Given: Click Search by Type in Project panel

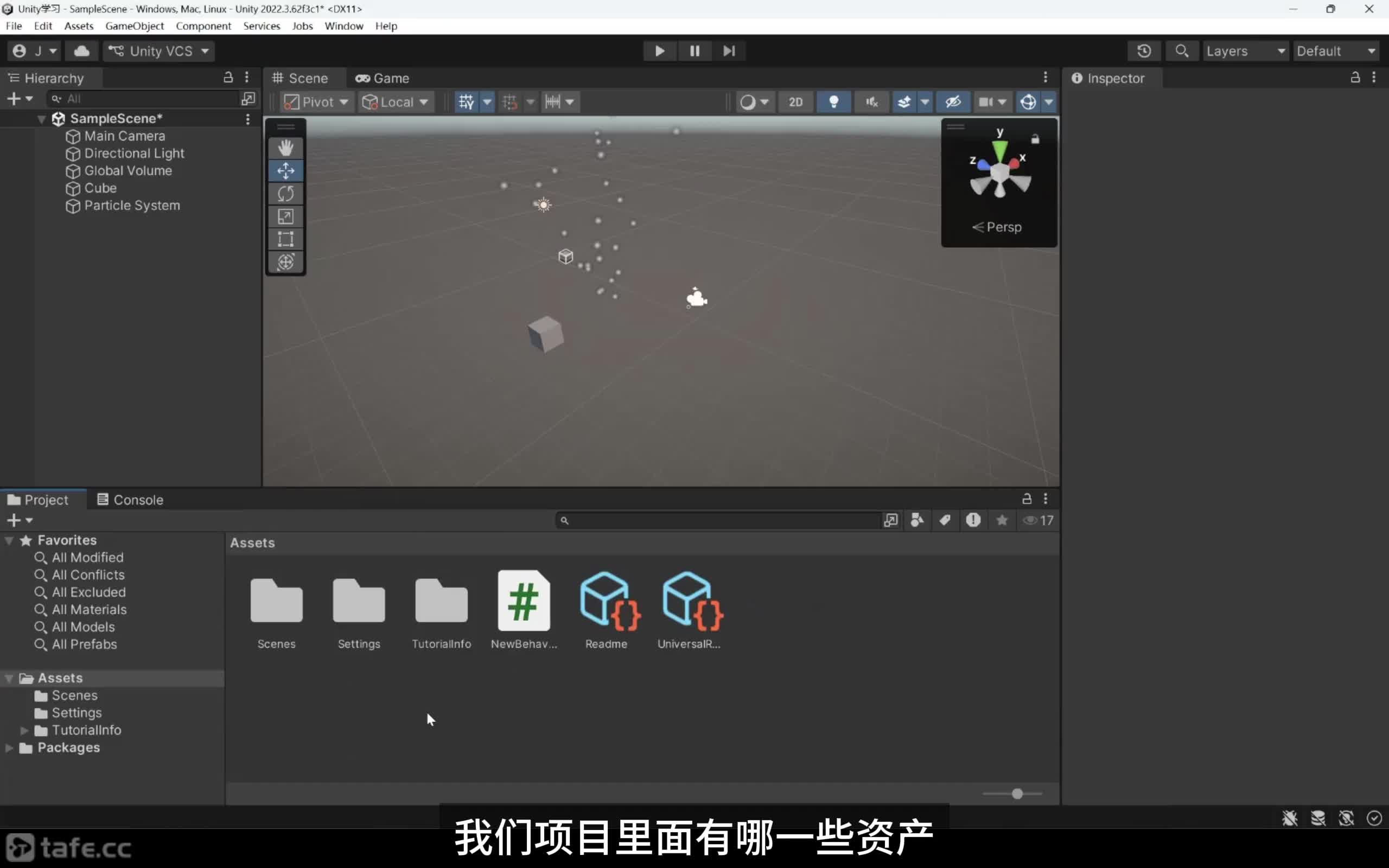Looking at the screenshot, I should 917,520.
